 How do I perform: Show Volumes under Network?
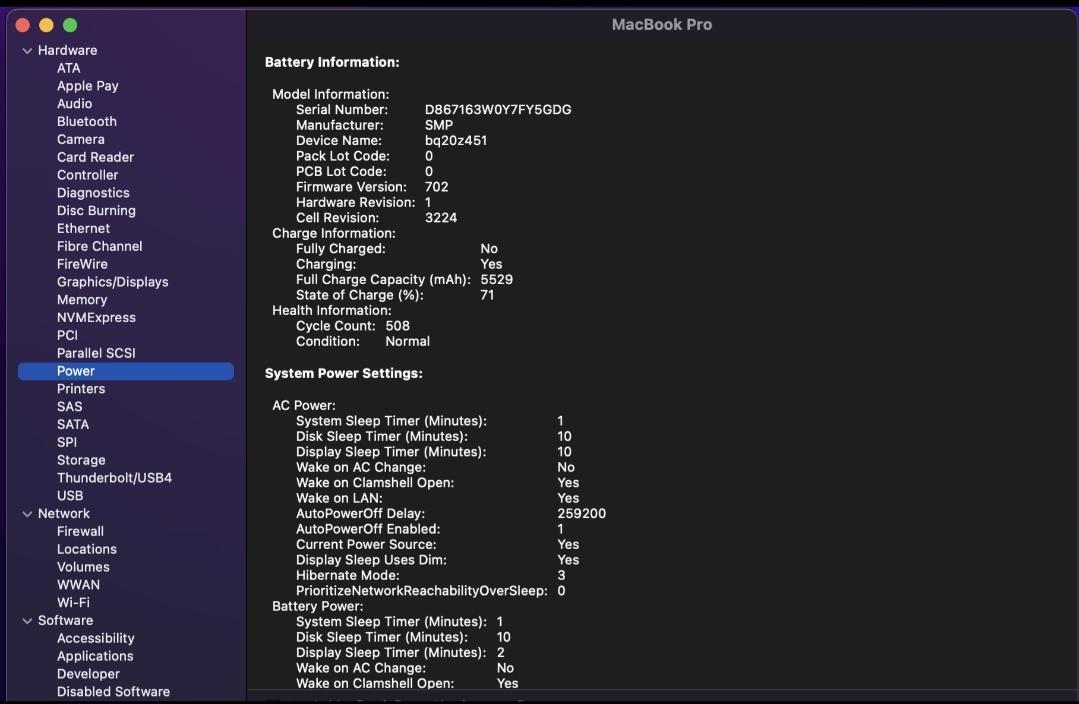click(83, 568)
